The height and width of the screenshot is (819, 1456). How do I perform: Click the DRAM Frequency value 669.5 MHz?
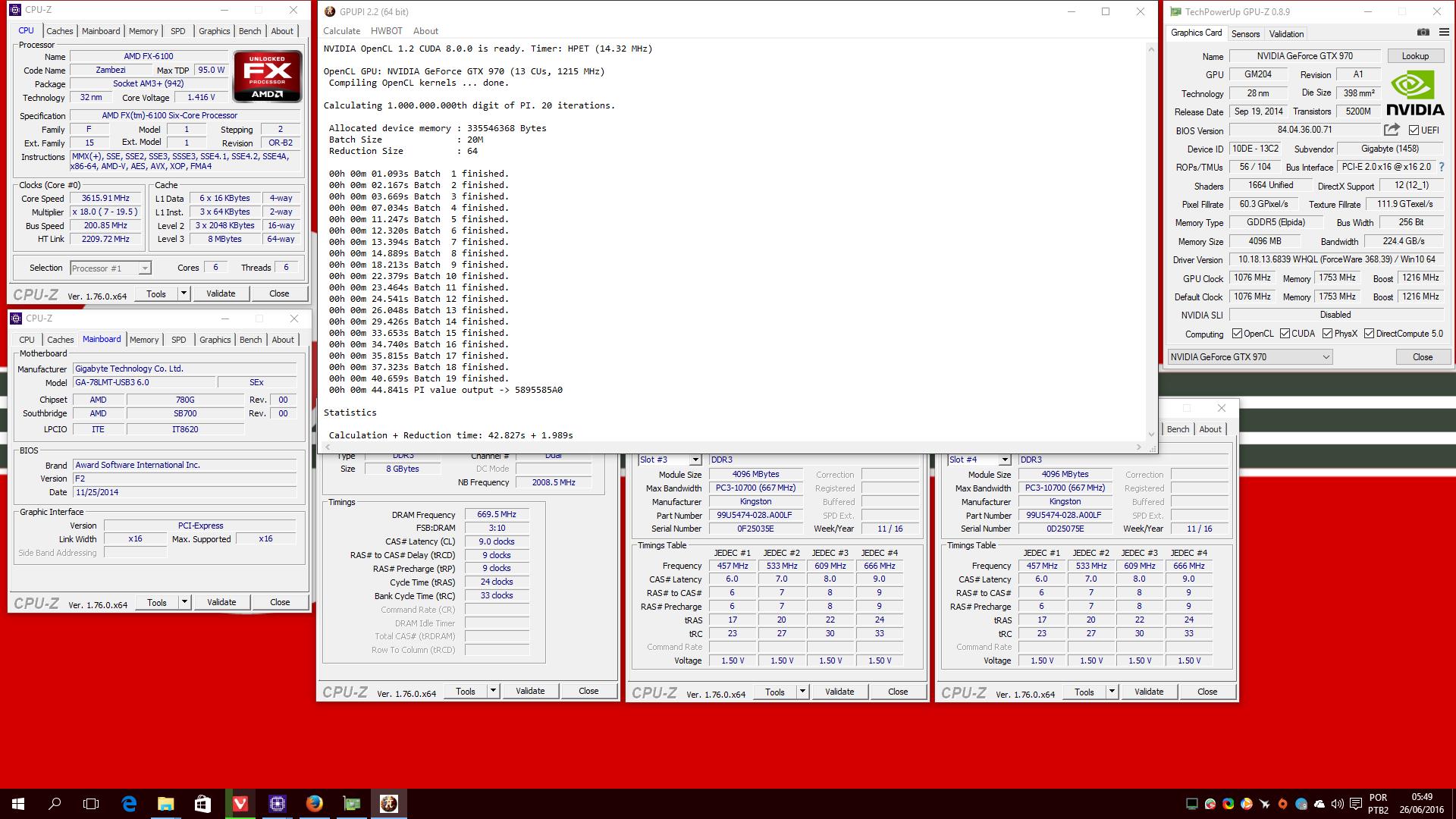point(496,514)
